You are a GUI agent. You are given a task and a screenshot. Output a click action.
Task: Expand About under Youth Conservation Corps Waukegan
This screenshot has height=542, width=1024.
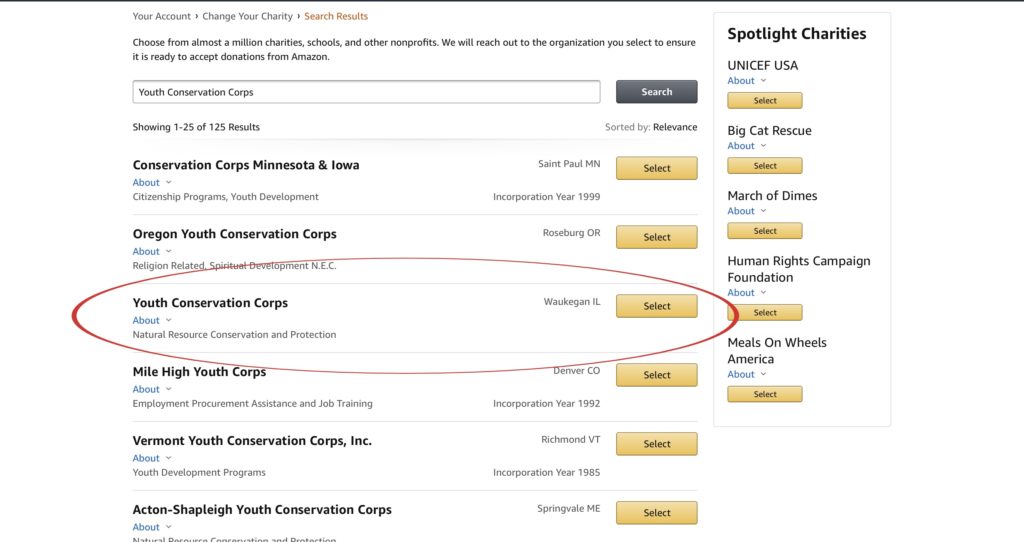(x=152, y=321)
